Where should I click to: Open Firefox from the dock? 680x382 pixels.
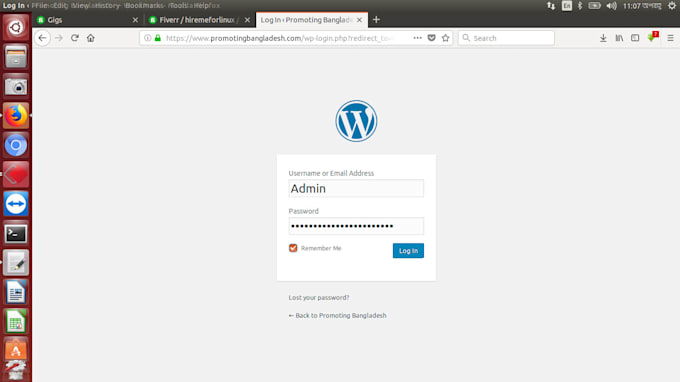[x=16, y=116]
